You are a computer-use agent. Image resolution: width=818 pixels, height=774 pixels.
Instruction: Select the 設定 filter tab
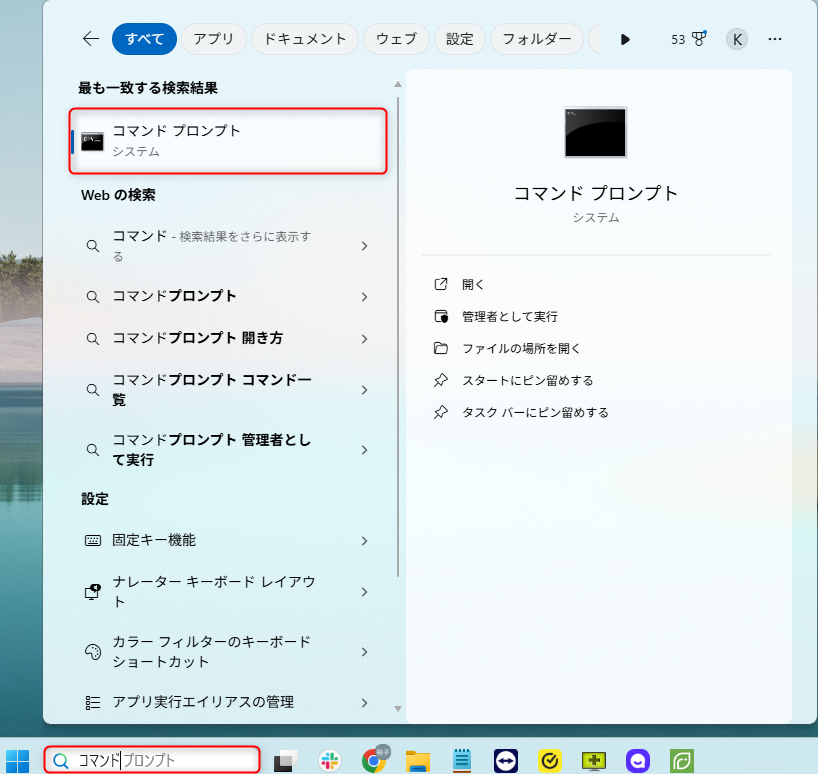coord(460,39)
